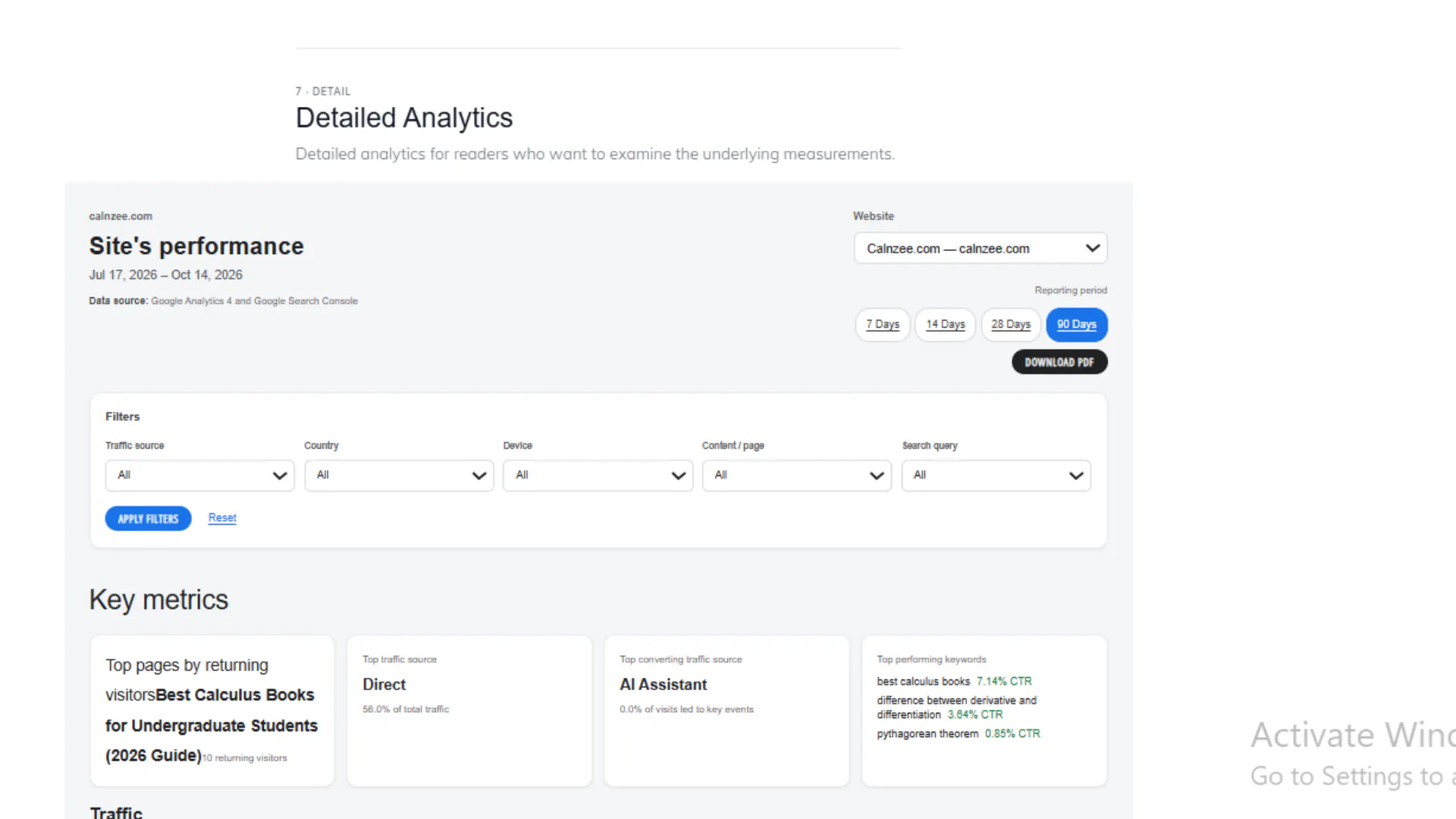Click the Reset filters link

click(x=222, y=518)
